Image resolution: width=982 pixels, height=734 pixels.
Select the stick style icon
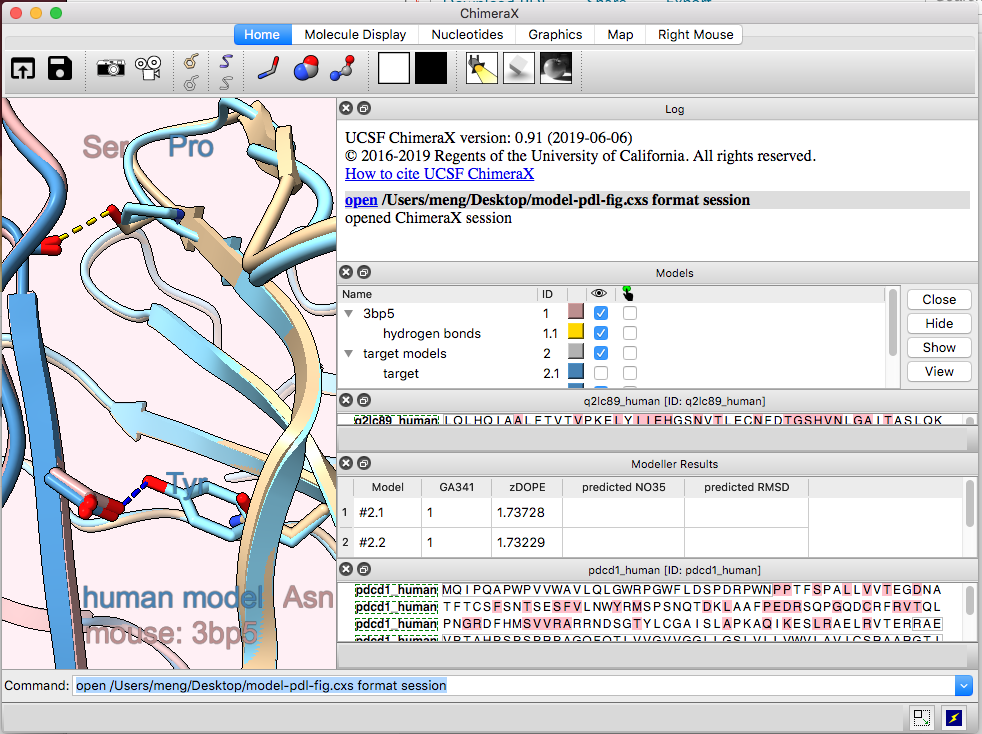(268, 68)
